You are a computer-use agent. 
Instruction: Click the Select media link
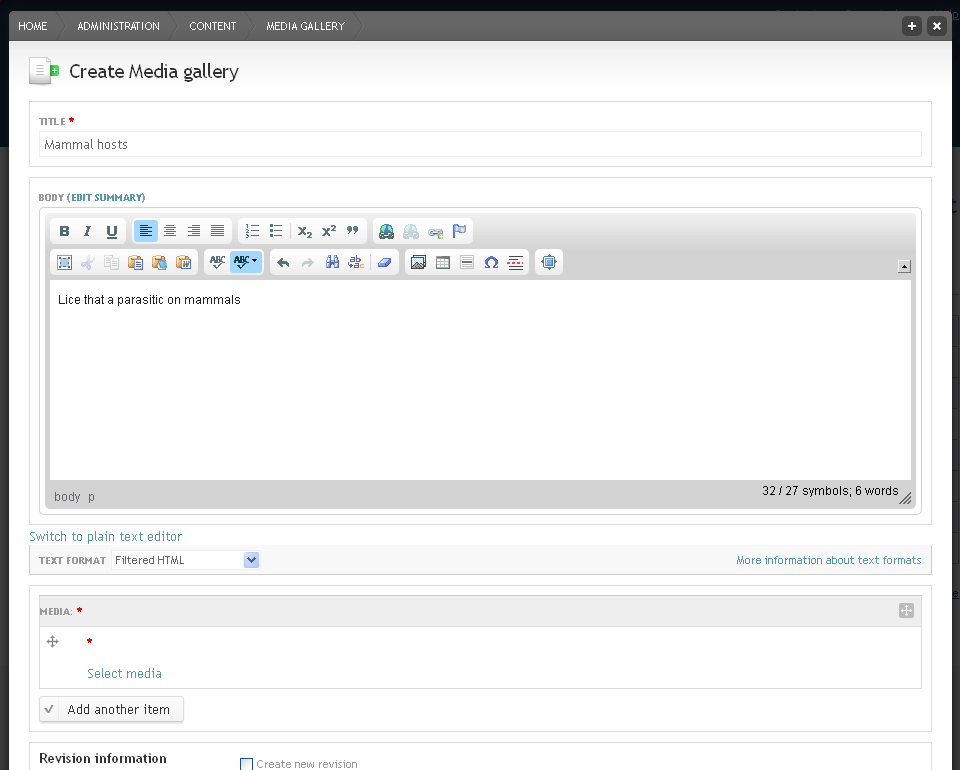(x=124, y=673)
